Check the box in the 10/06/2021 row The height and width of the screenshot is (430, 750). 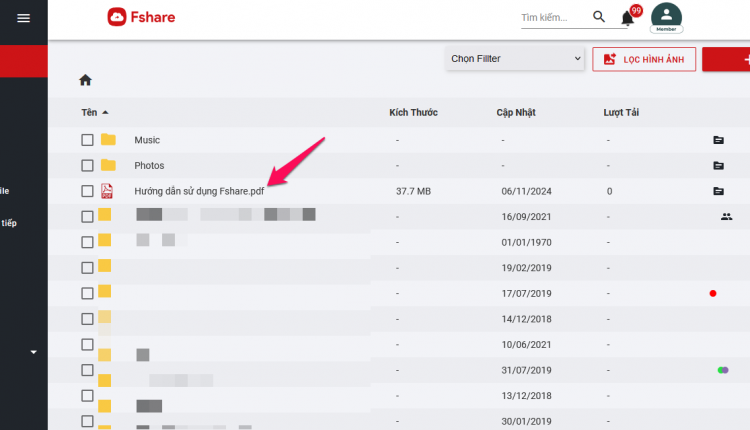click(87, 344)
